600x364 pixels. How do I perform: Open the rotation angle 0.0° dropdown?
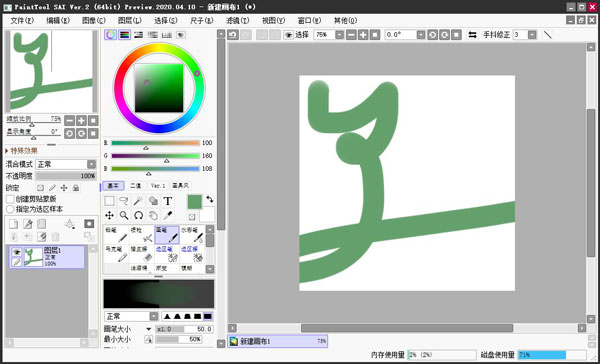pos(421,35)
